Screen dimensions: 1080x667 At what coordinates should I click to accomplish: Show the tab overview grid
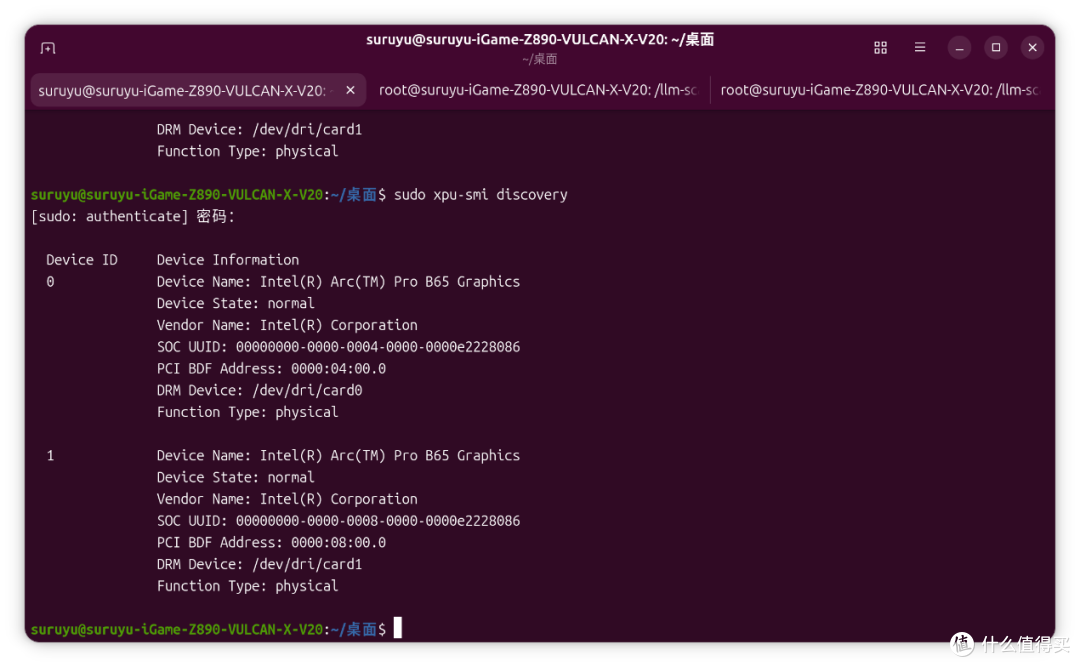pyautogui.click(x=880, y=48)
